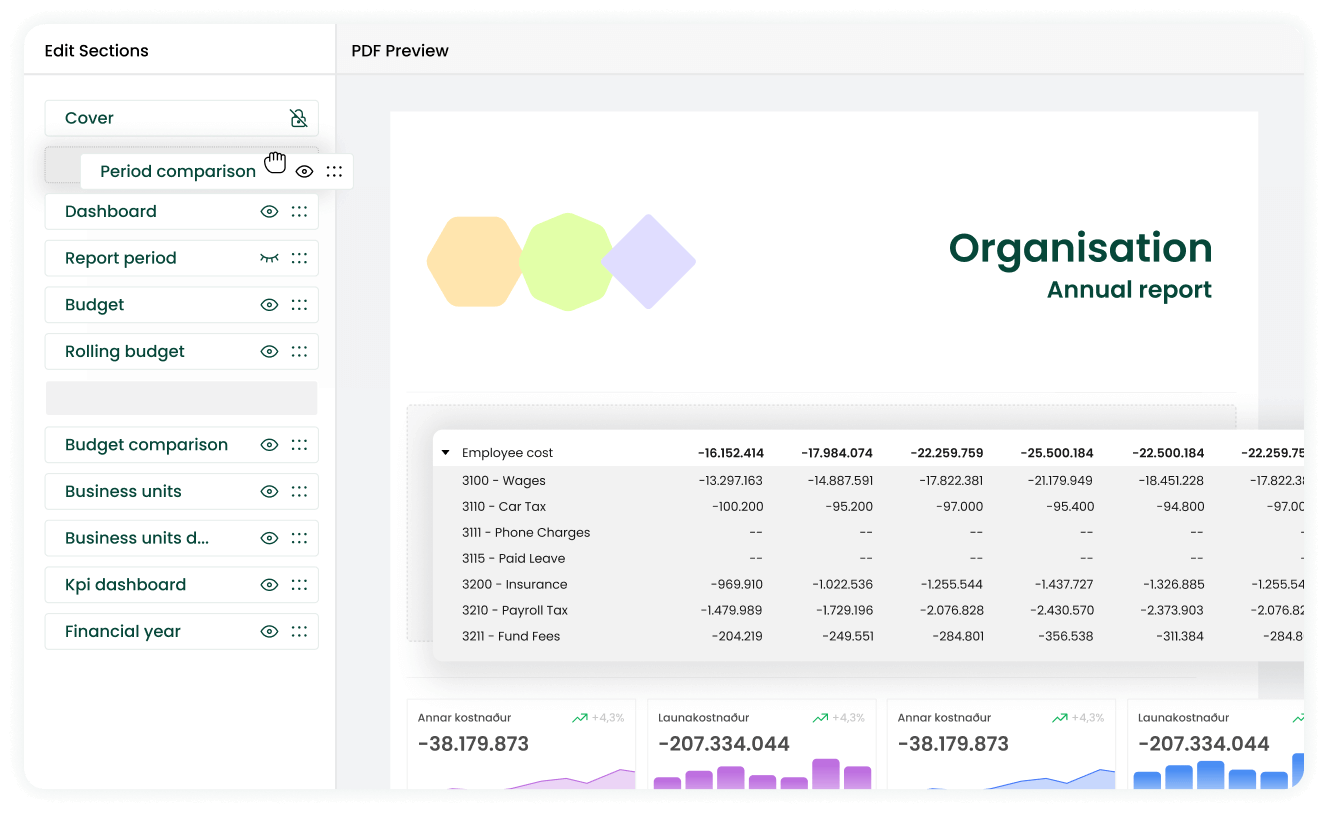The image size is (1329, 814).
Task: Click the empty placeholder drop slot in sidebar
Action: [x=181, y=398]
